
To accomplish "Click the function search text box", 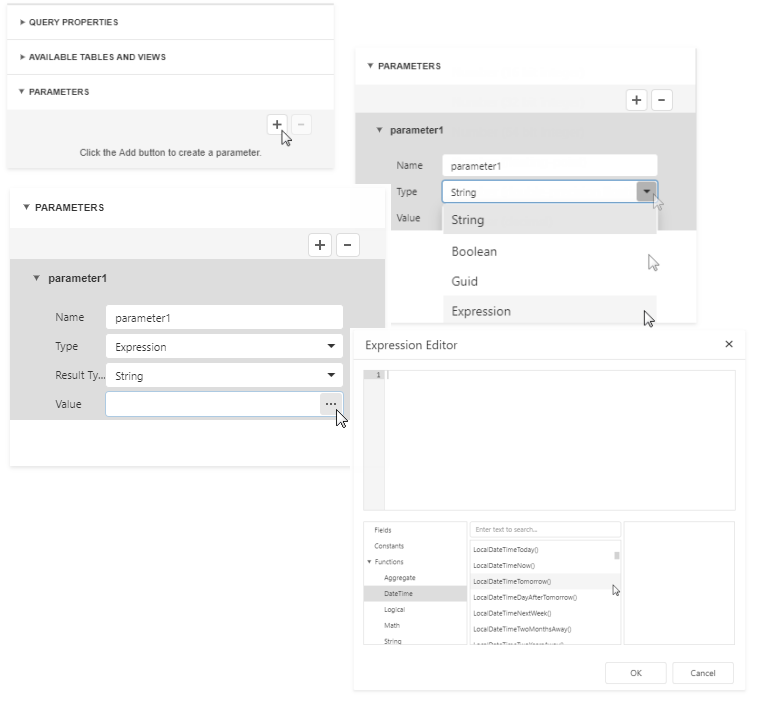I will pyautogui.click(x=545, y=530).
